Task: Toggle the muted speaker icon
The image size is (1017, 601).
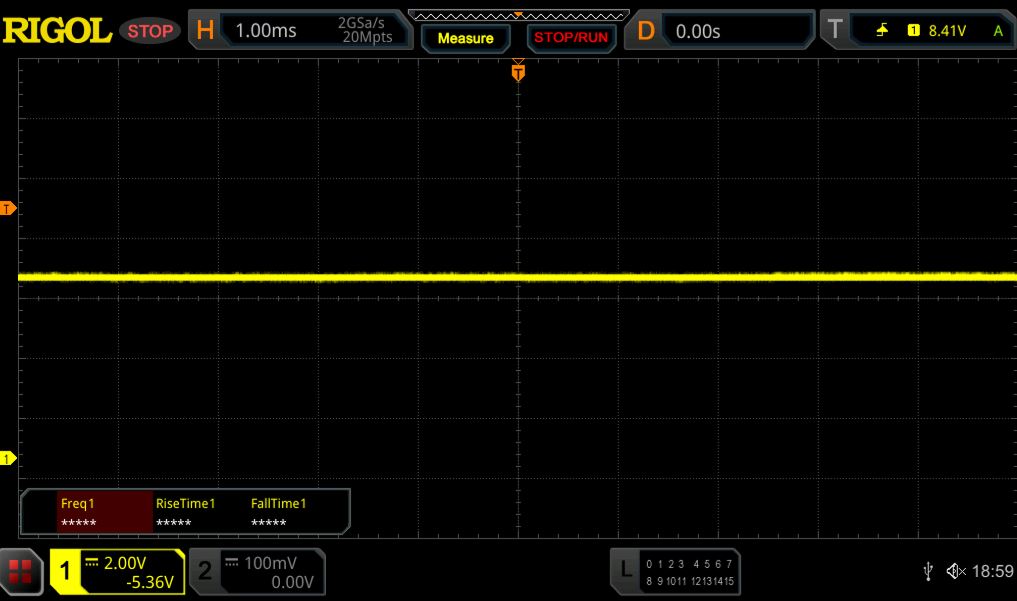Action: click(956, 571)
